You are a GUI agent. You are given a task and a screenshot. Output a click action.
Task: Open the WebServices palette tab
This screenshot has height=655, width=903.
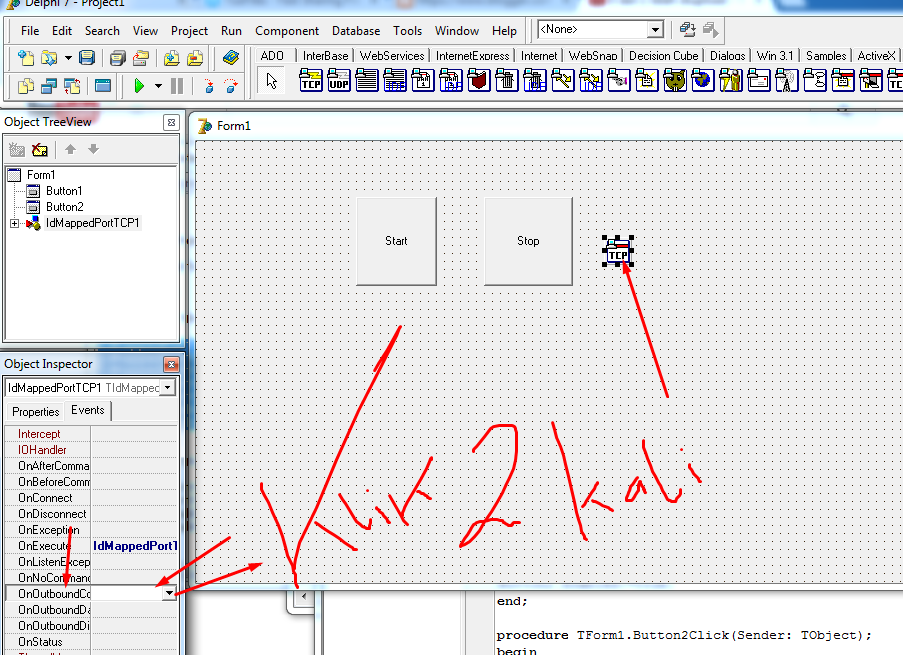click(x=392, y=56)
